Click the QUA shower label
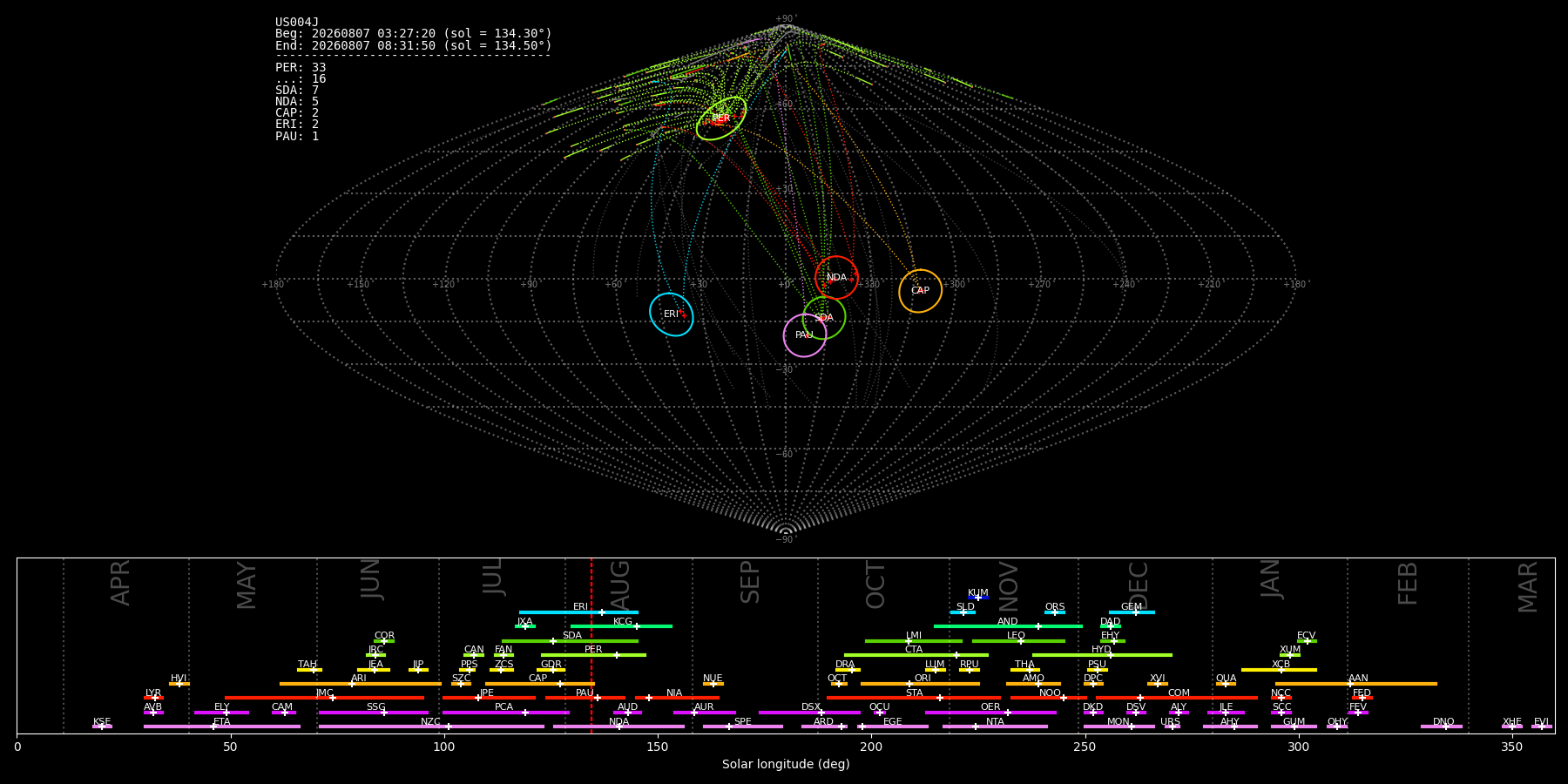This screenshot has width=1568, height=784. click(x=1226, y=679)
